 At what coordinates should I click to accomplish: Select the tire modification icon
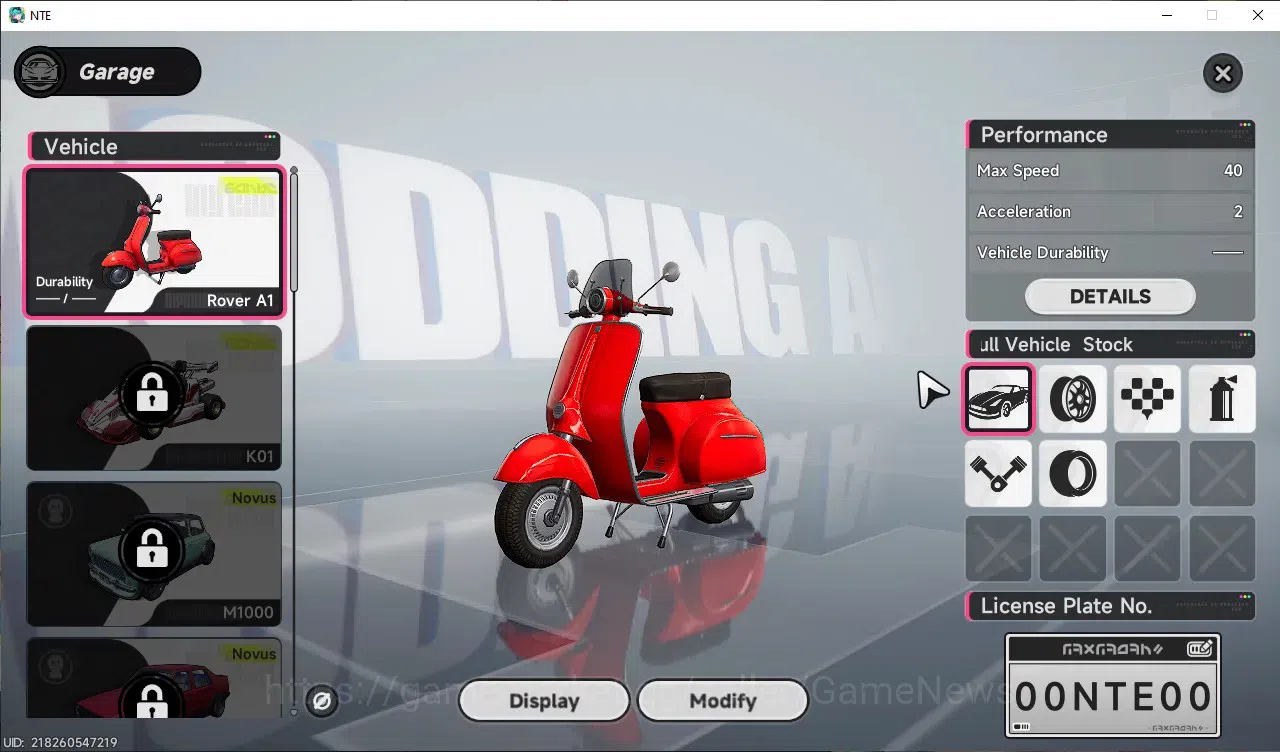point(1072,473)
